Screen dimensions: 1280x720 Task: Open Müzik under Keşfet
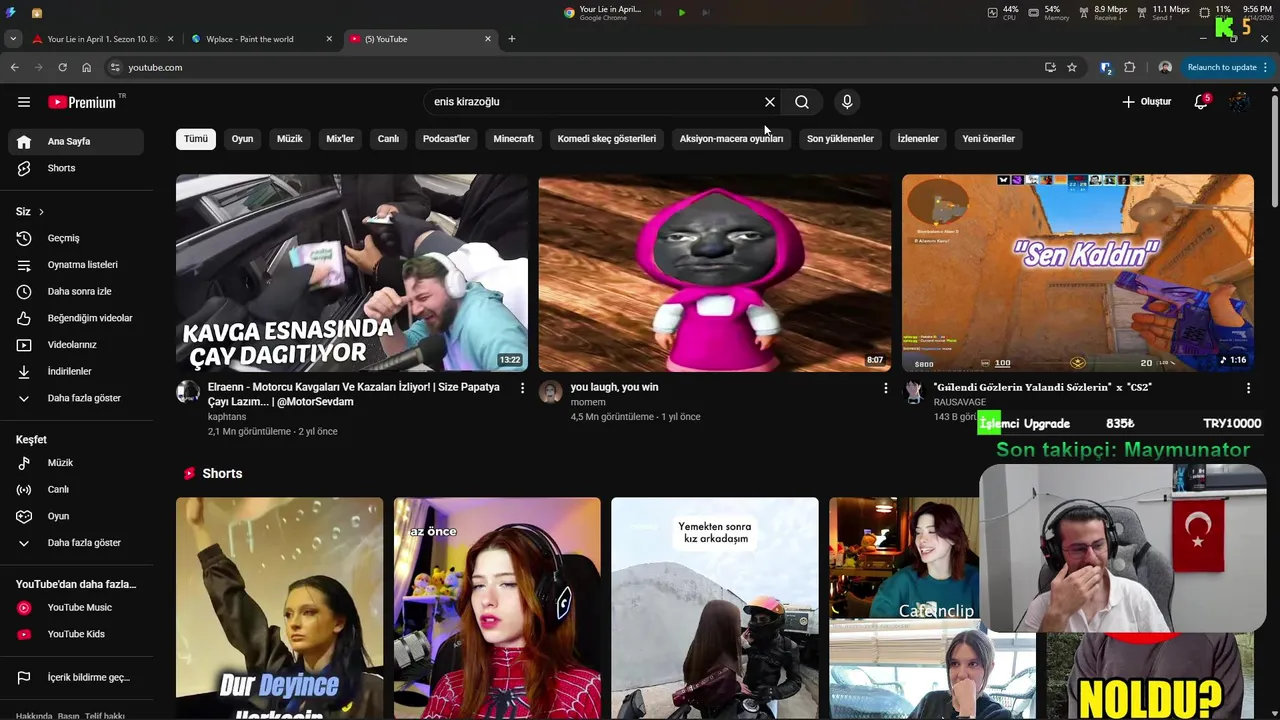click(x=76, y=463)
